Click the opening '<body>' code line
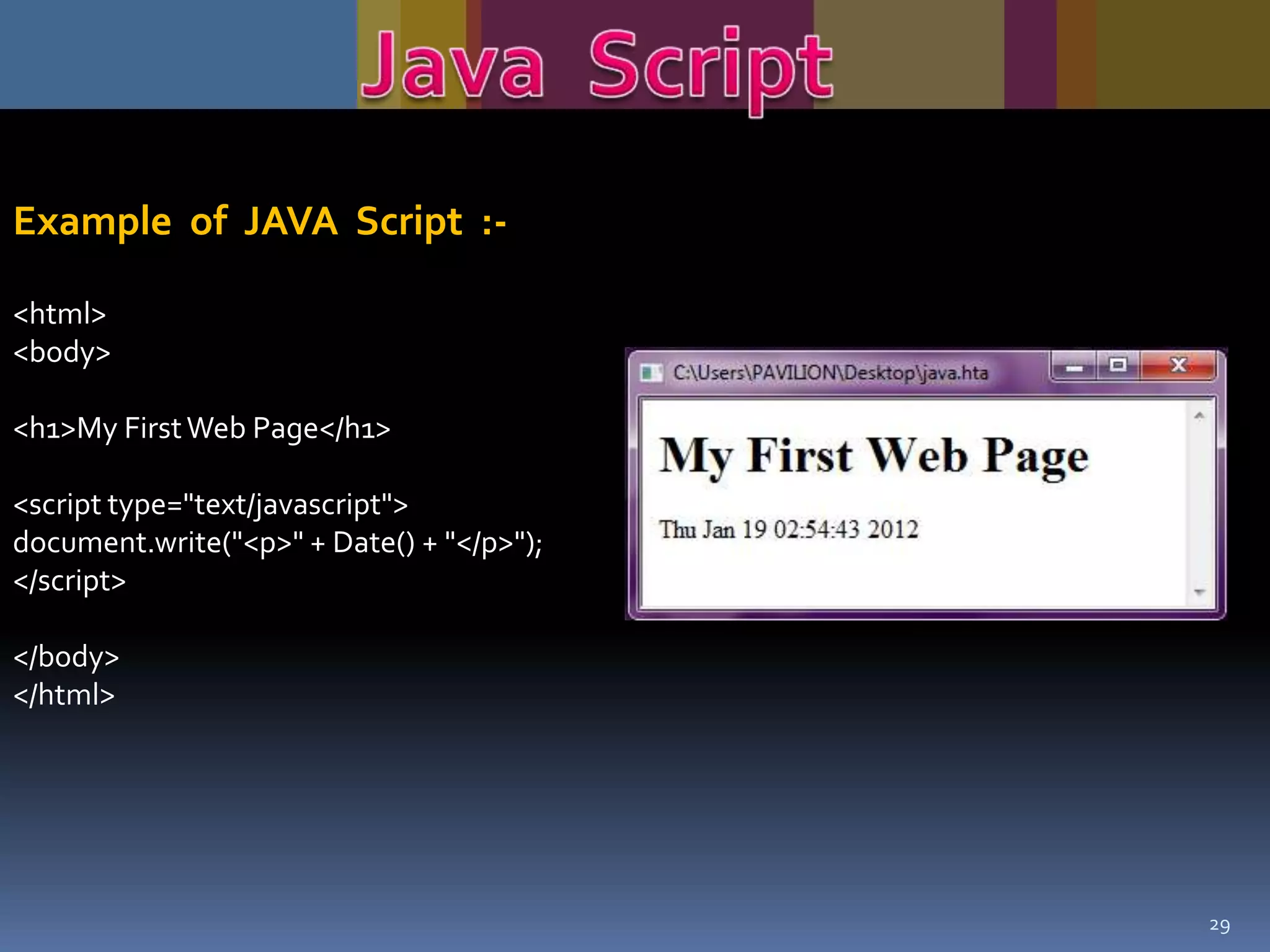Viewport: 1270px width, 952px height. [62, 353]
